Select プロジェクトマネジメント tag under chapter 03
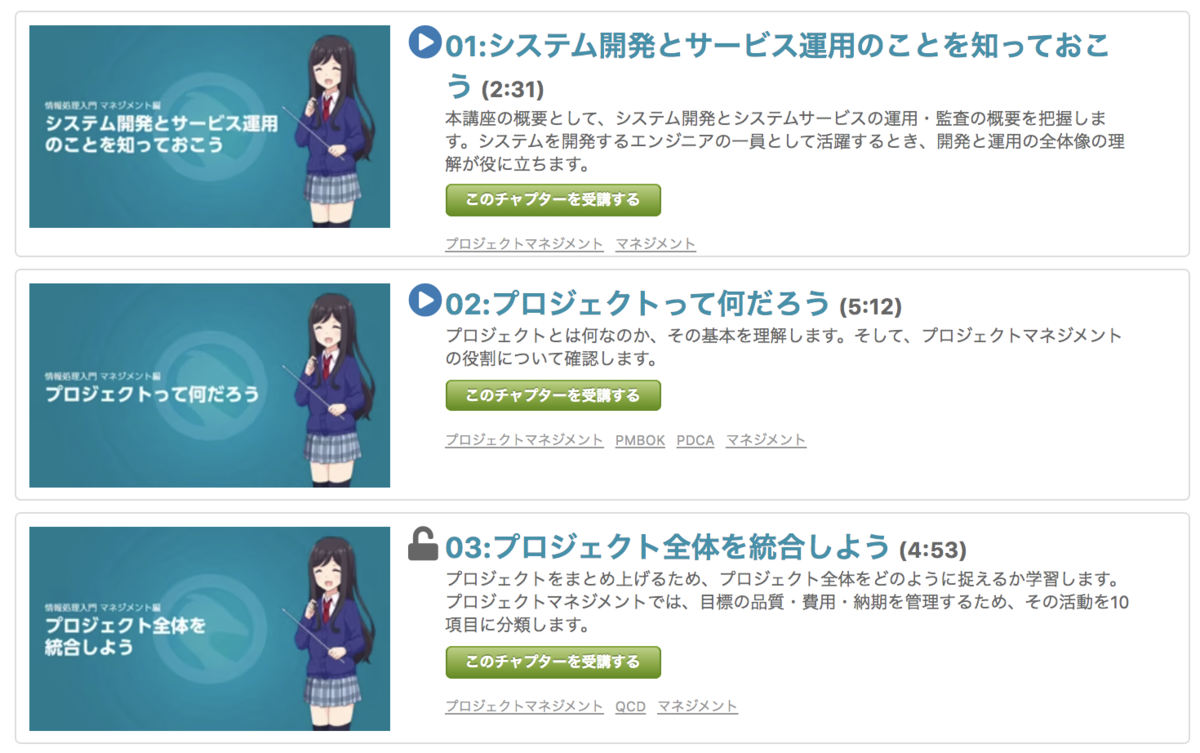Viewport: 1200px width, 753px height. tap(524, 706)
